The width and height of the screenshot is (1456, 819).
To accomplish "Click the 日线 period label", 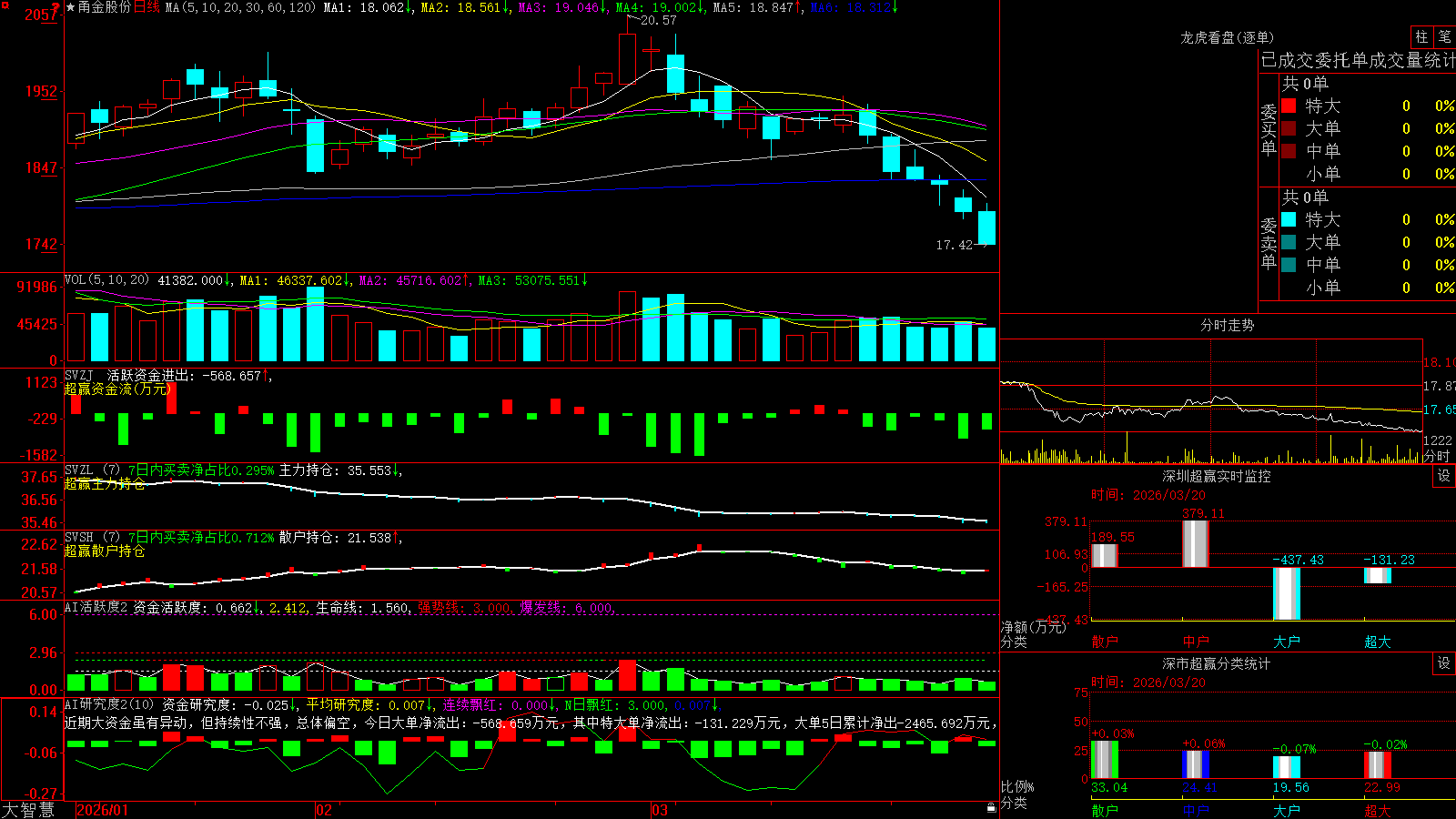I will pyautogui.click(x=147, y=7).
